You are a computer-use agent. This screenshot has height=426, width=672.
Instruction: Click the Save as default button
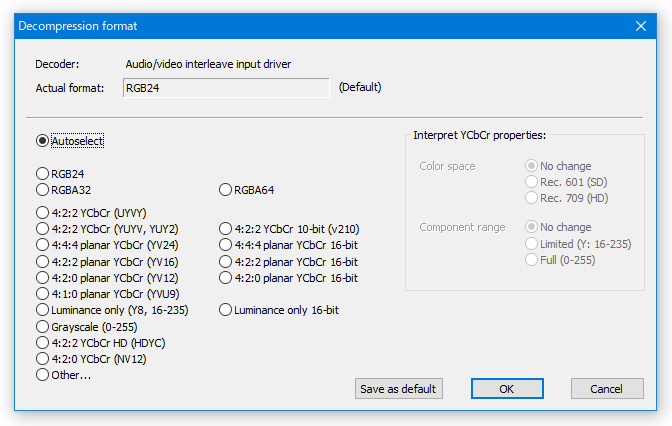[x=399, y=389]
